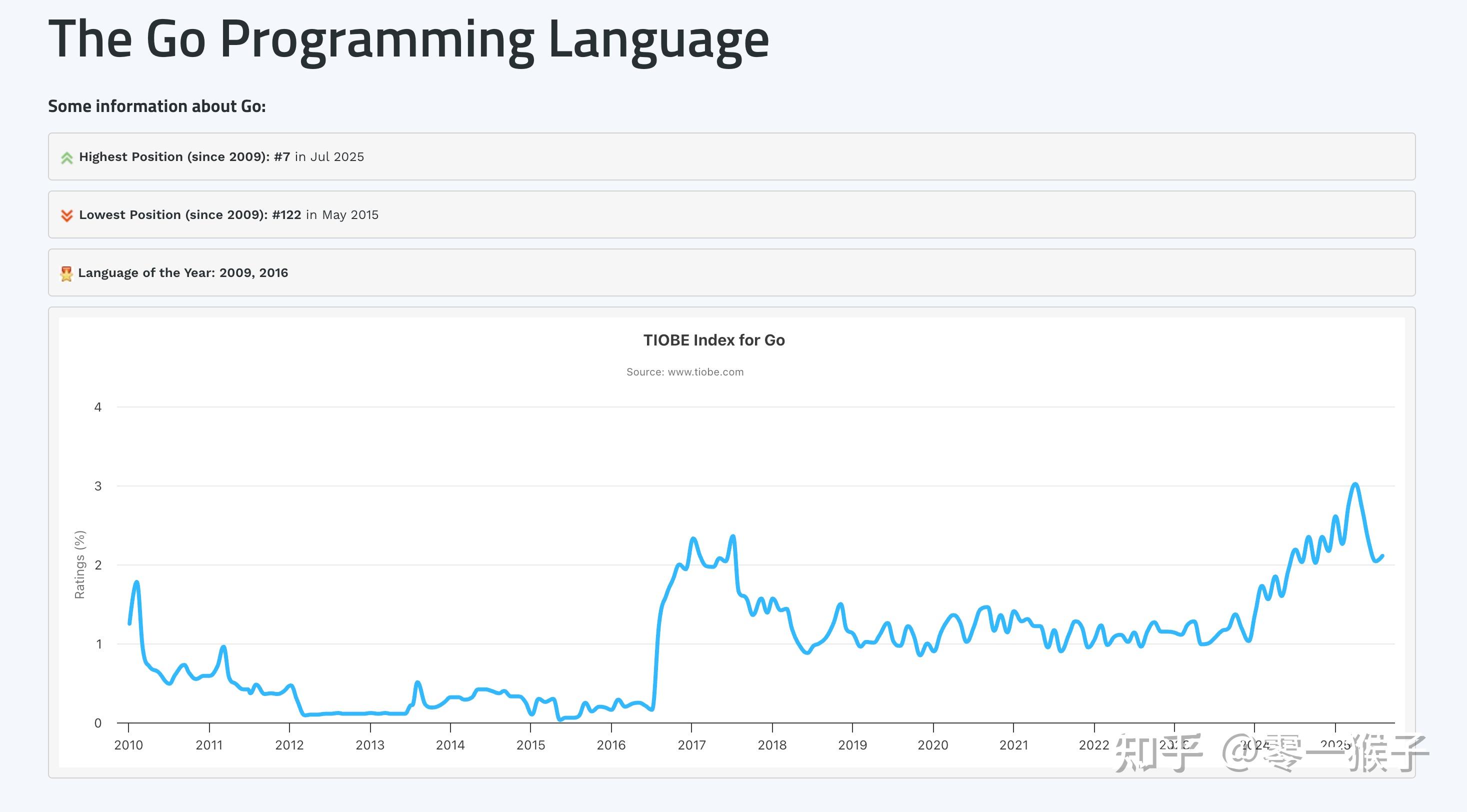Screen dimensions: 1467x812
Task: Click the y-axis value 2
Action: (x=98, y=565)
